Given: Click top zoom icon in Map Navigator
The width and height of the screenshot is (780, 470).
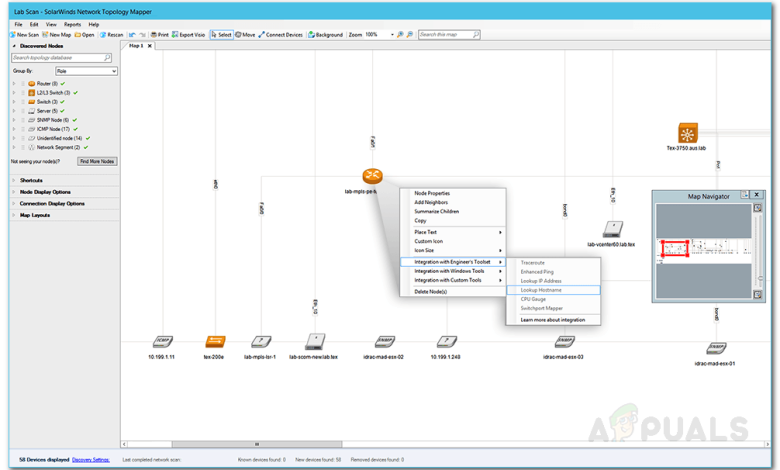Looking at the screenshot, I should [x=758, y=208].
